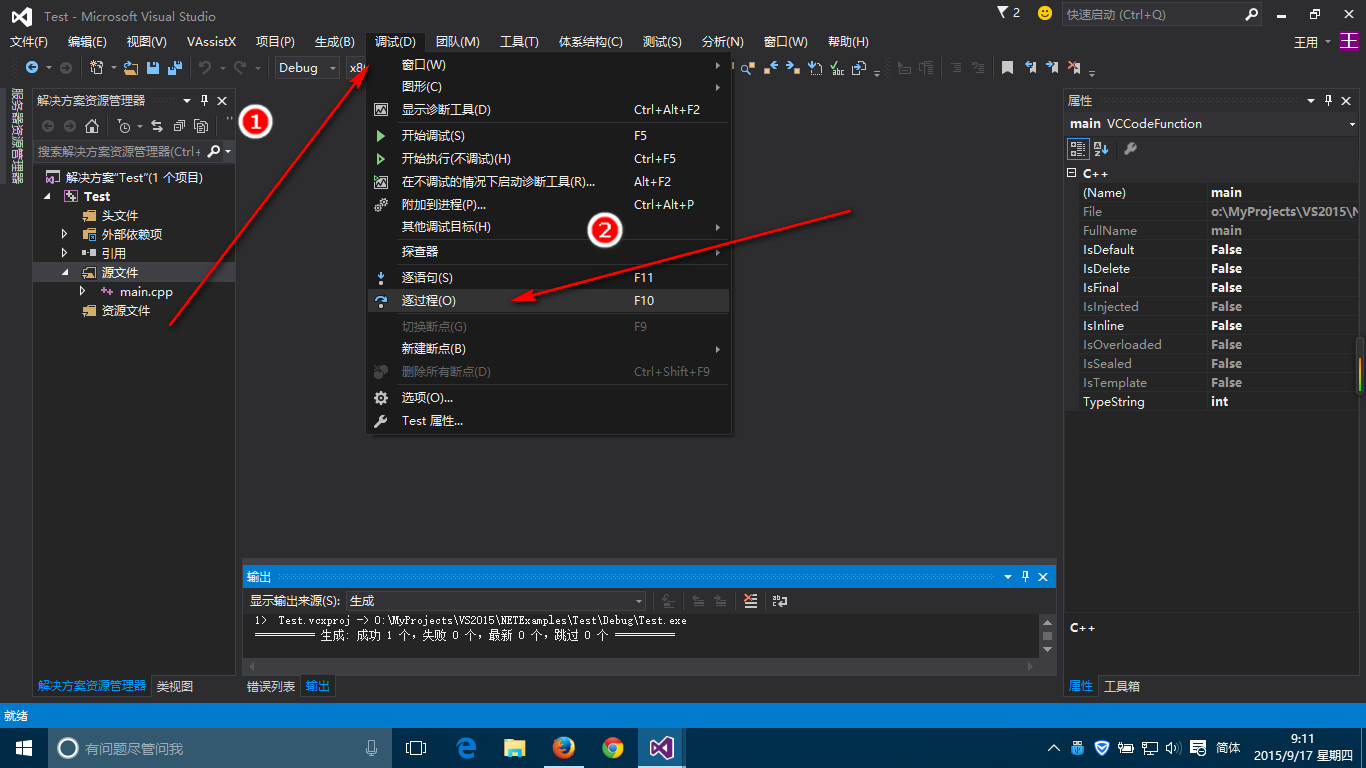The width and height of the screenshot is (1366, 768).
Task: Click the Clear All icon in the Output panel
Action: 751,601
